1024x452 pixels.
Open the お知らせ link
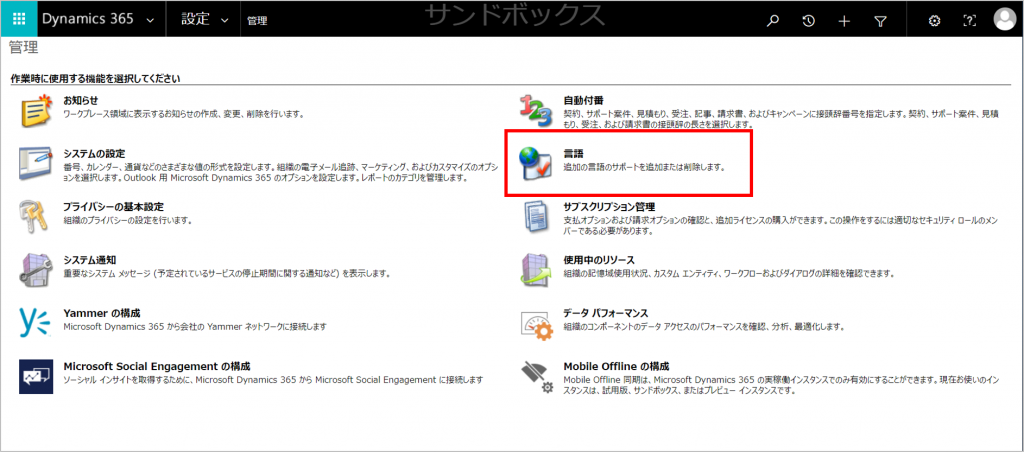point(80,100)
